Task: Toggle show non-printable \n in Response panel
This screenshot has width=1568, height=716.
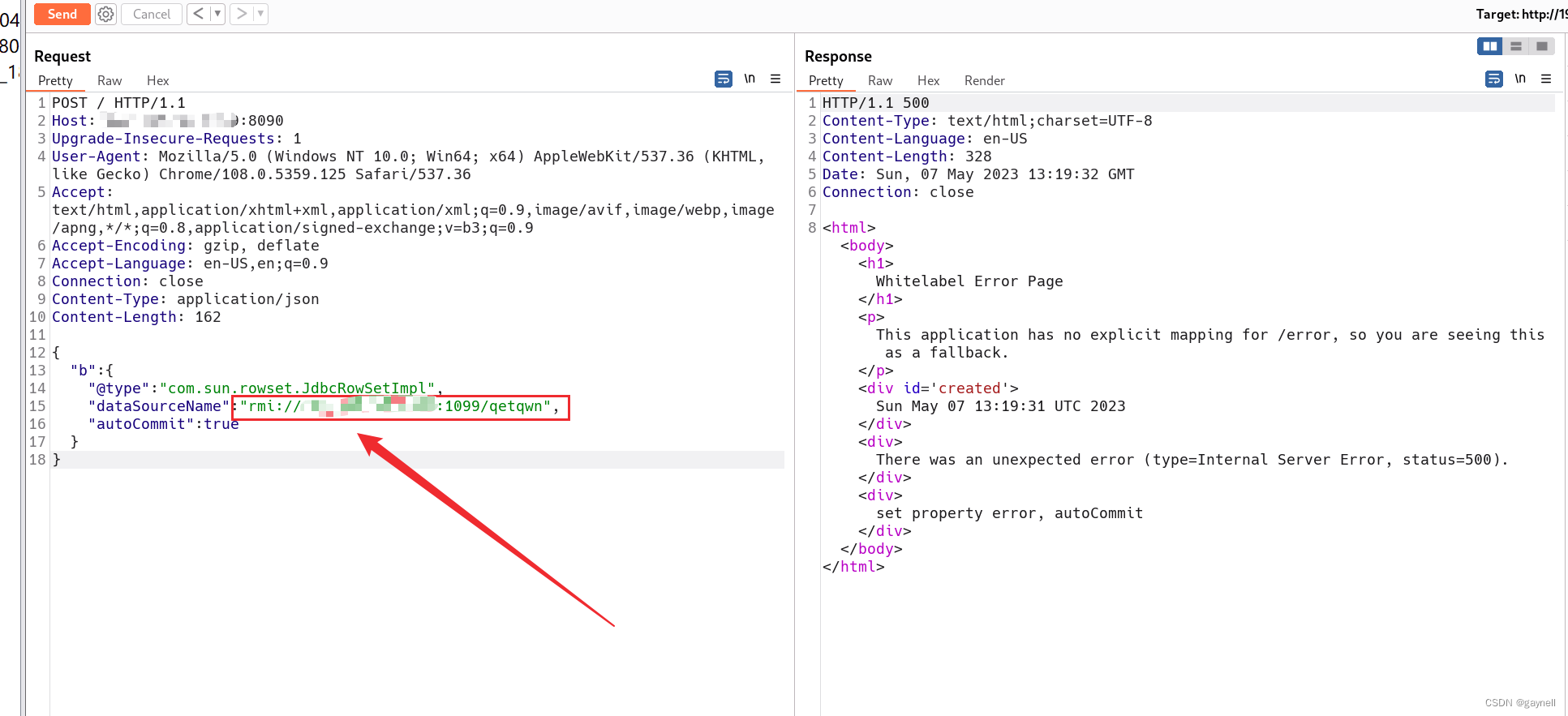Action: (x=1520, y=79)
